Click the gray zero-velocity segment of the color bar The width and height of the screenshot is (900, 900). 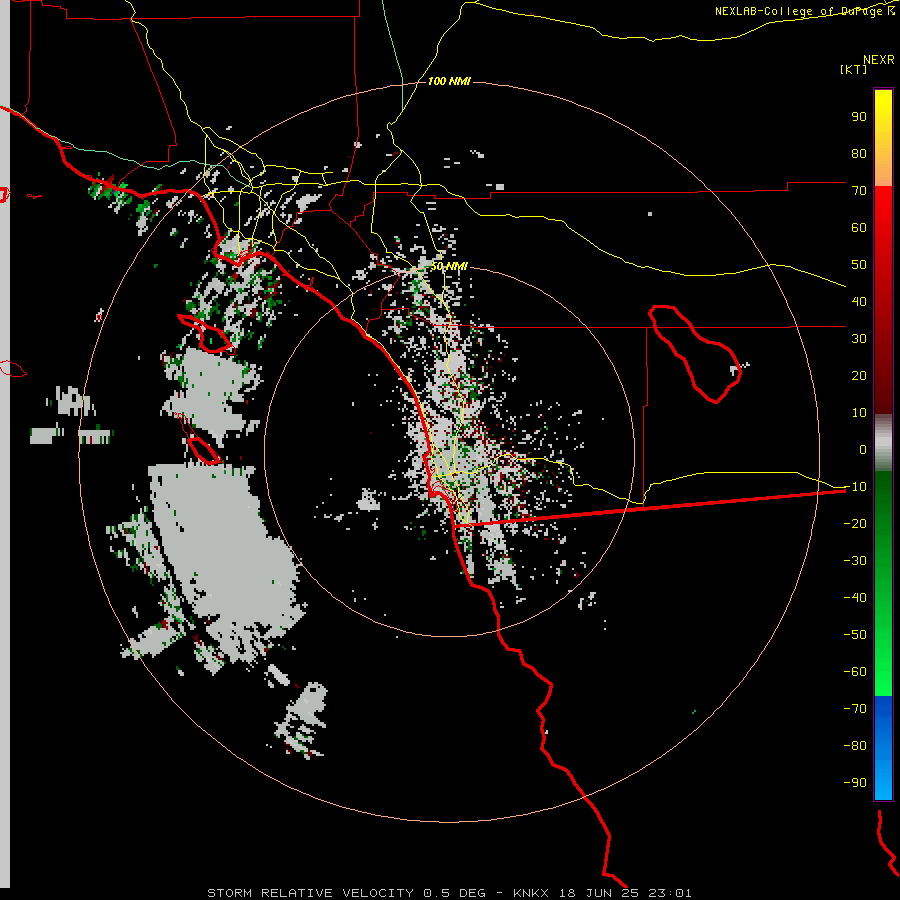coord(883,443)
